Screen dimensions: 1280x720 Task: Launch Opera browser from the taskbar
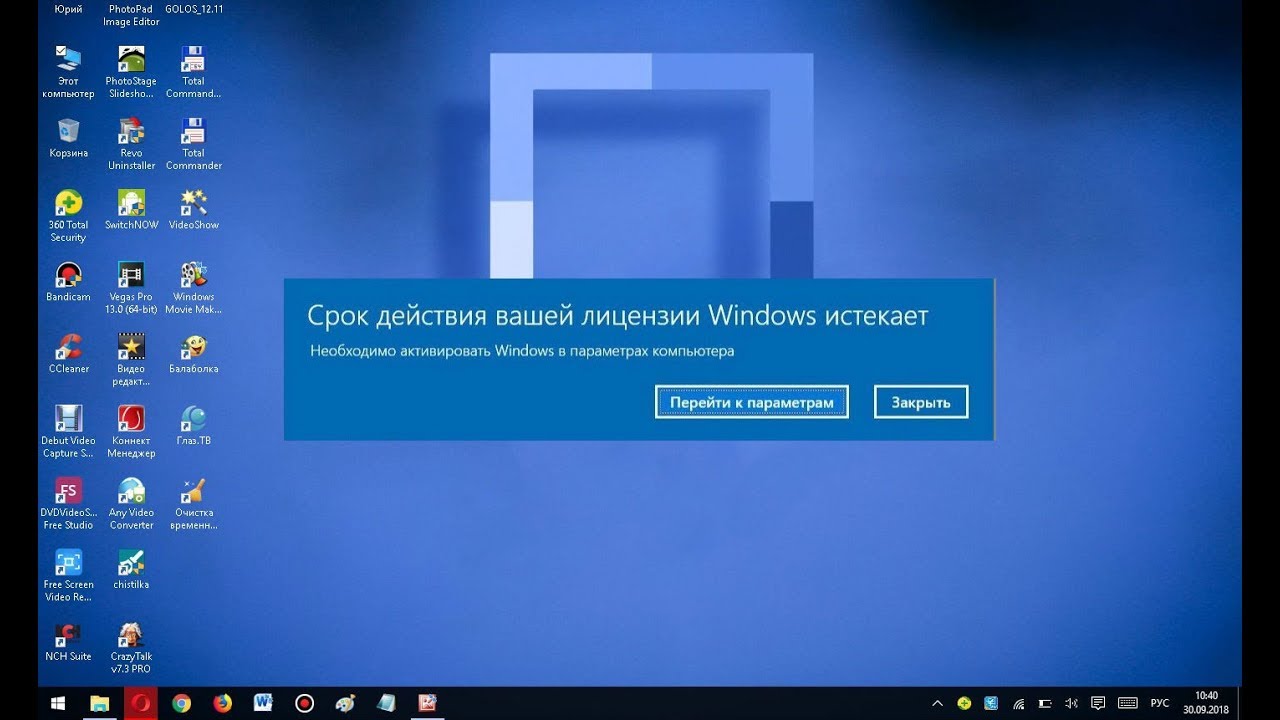[140, 703]
